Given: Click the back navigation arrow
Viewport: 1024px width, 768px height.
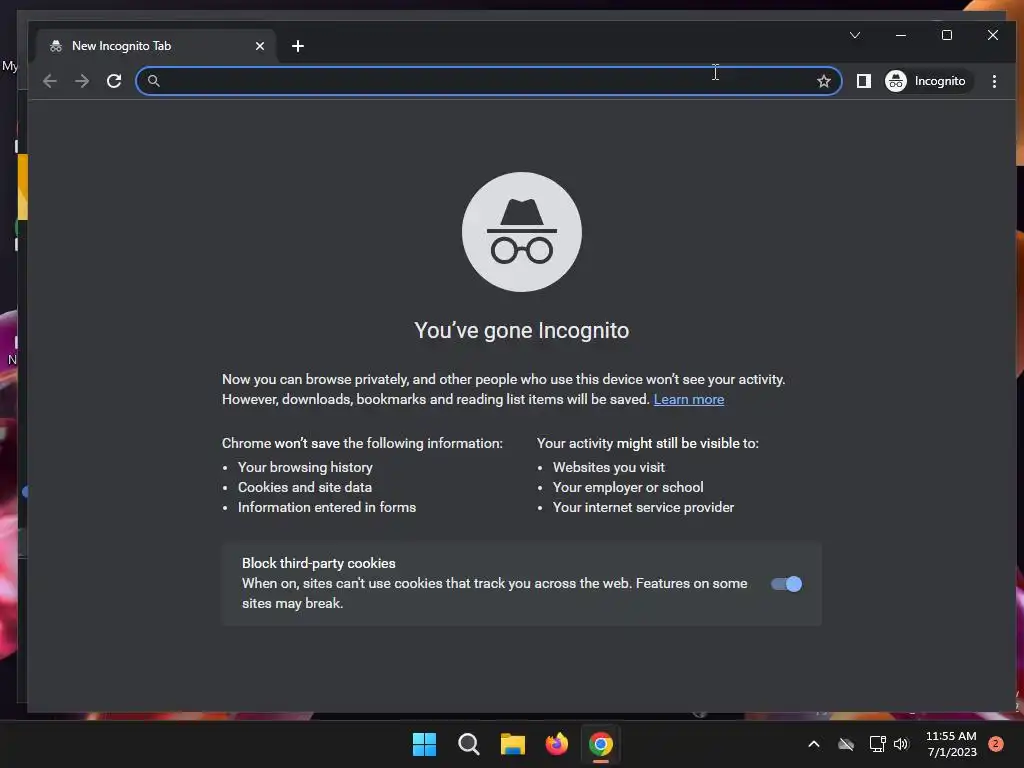Looking at the screenshot, I should click(x=50, y=81).
